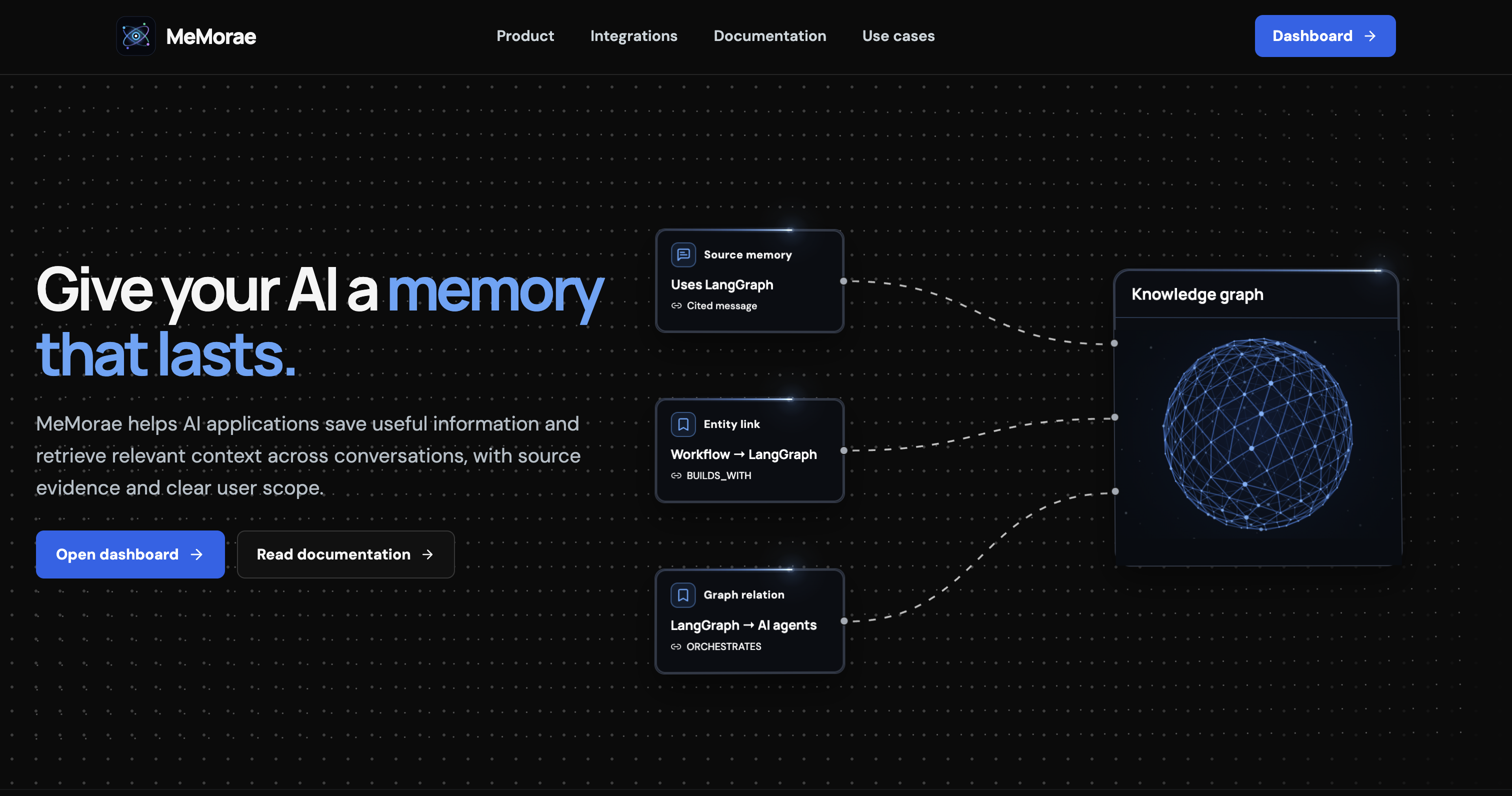Viewport: 1512px width, 796px height.
Task: Click link icon beside BUILDS_WITH
Action: click(676, 475)
